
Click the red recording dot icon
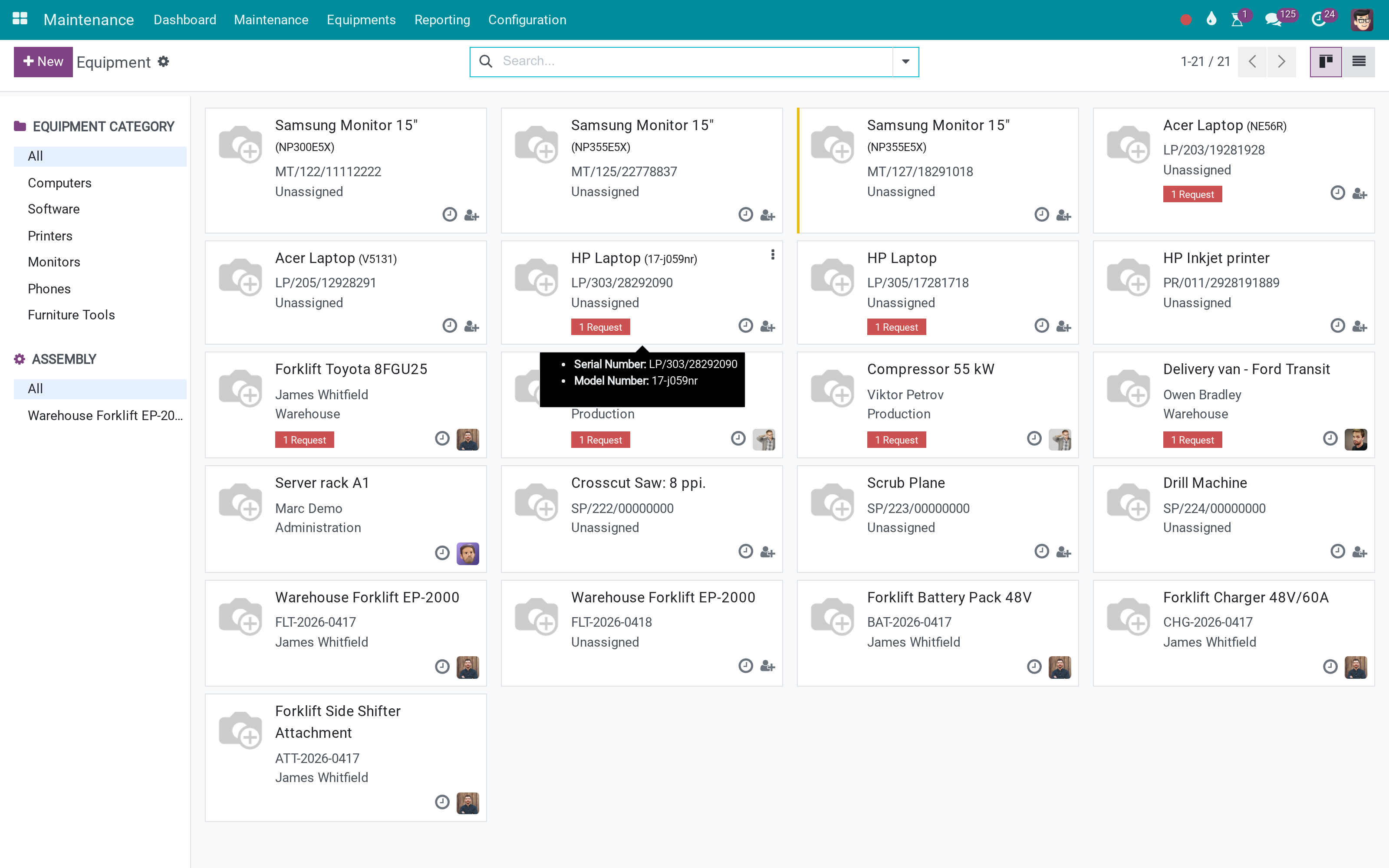(x=1186, y=20)
